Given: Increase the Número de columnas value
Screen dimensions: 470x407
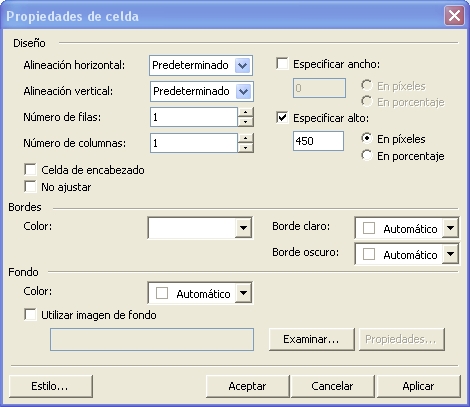Looking at the screenshot, I should click(x=246, y=138).
